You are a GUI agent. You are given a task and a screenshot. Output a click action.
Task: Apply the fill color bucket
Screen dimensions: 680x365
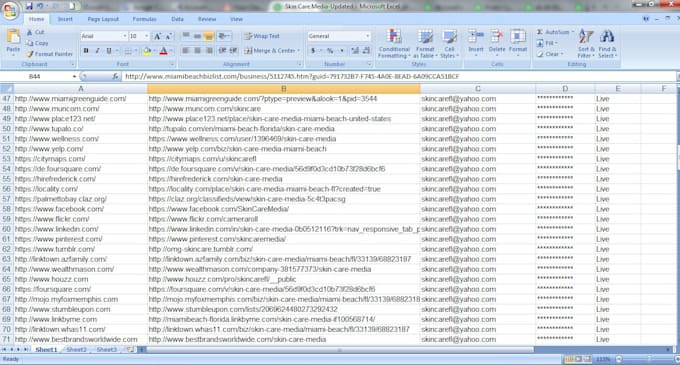(x=147, y=51)
